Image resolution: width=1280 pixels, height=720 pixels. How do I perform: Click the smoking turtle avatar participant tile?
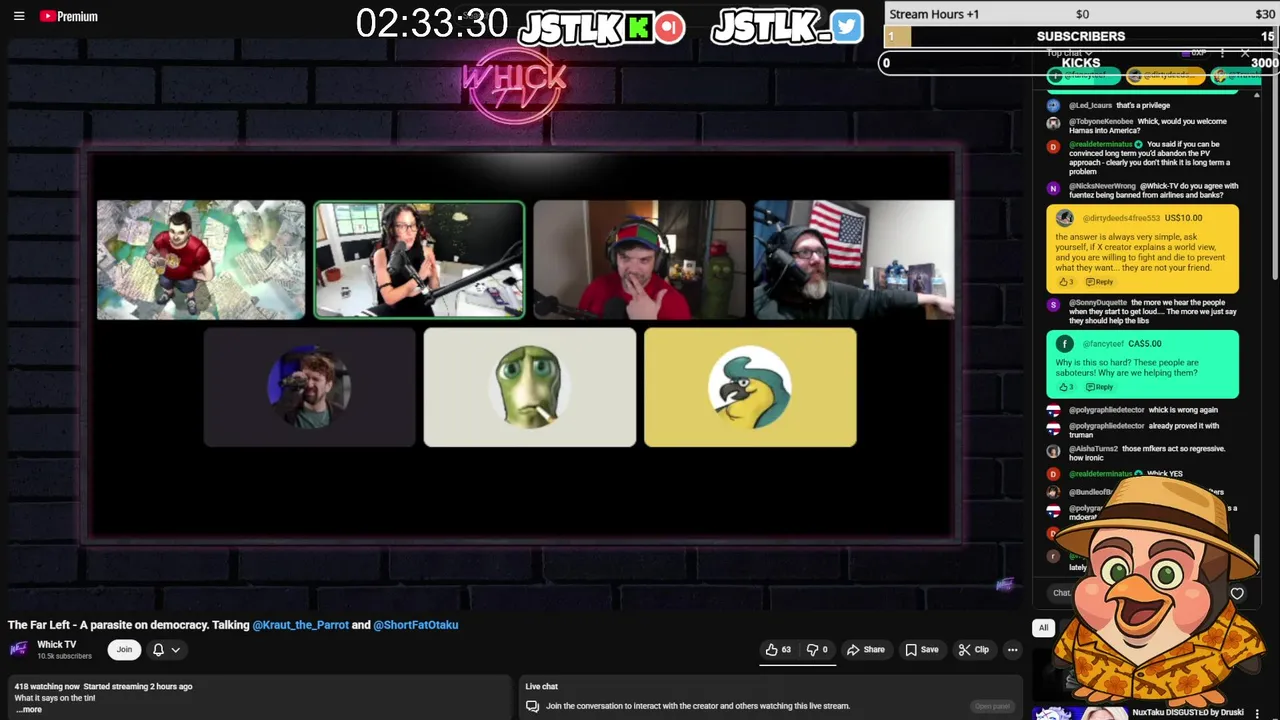[x=530, y=387]
